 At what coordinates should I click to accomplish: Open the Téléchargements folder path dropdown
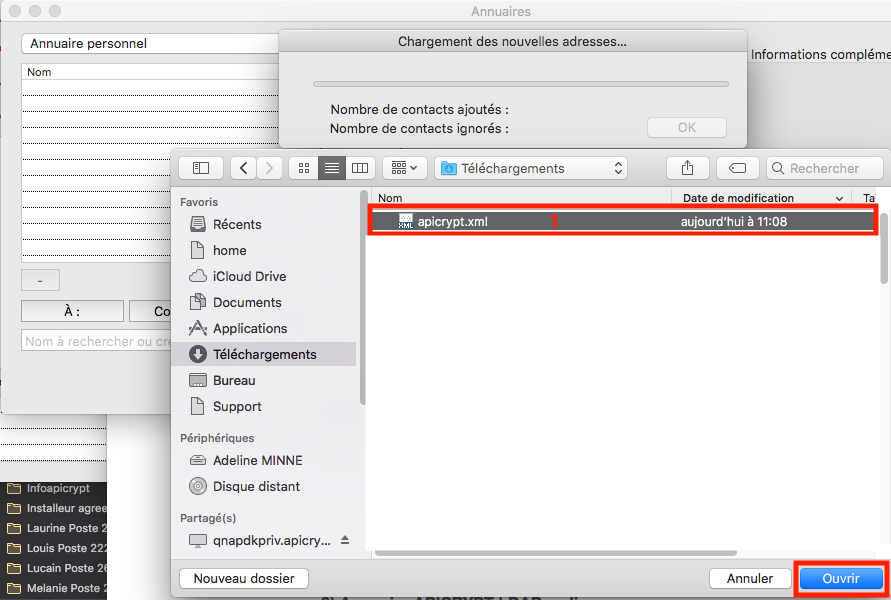(x=533, y=168)
